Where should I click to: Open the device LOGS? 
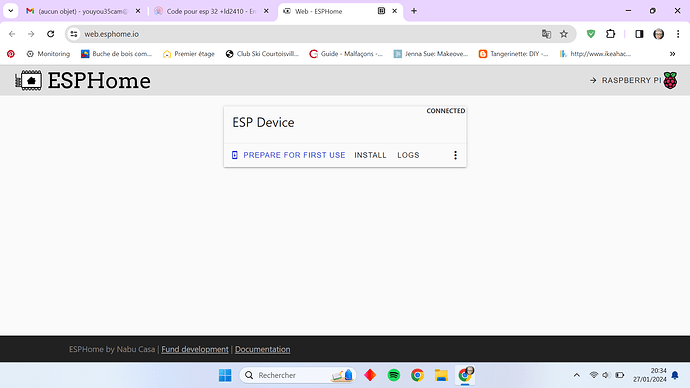(408, 155)
